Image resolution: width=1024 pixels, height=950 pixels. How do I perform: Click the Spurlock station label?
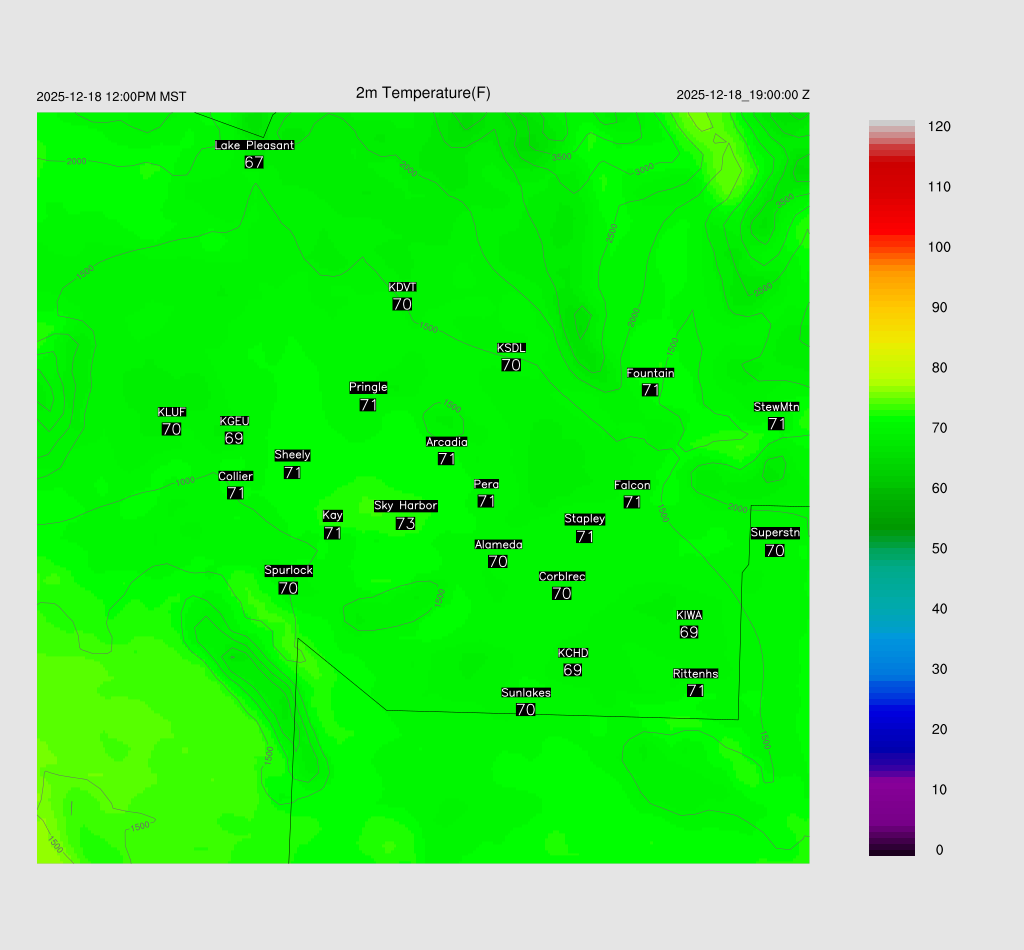[288, 571]
